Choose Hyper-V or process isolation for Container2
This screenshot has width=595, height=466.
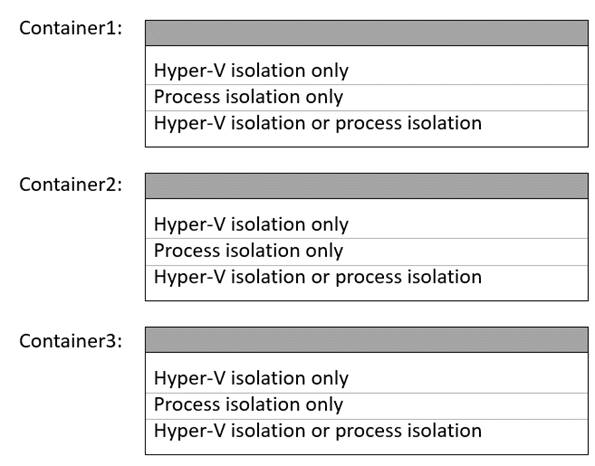367,278
